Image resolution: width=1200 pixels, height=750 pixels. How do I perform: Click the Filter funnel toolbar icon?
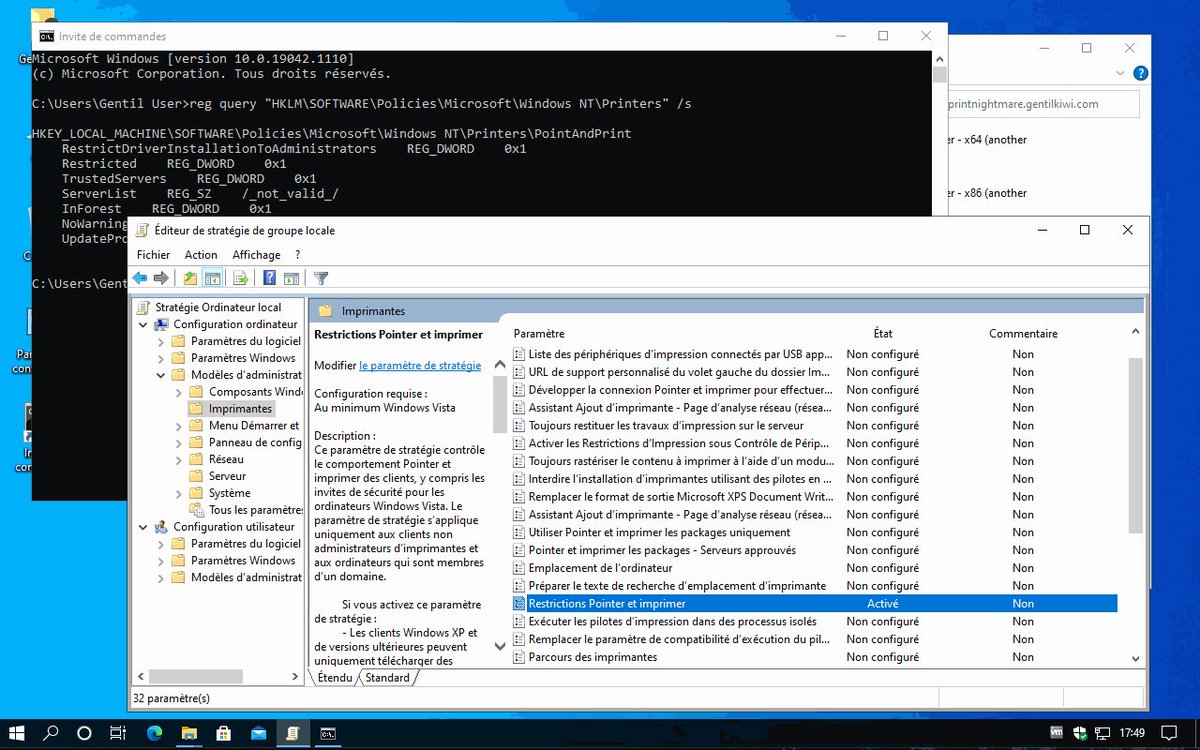[x=321, y=278]
